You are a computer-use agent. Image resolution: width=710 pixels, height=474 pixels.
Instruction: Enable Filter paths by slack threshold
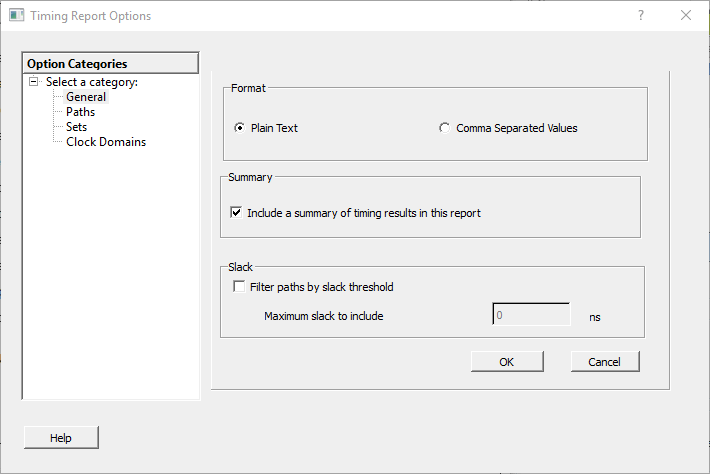(239, 287)
